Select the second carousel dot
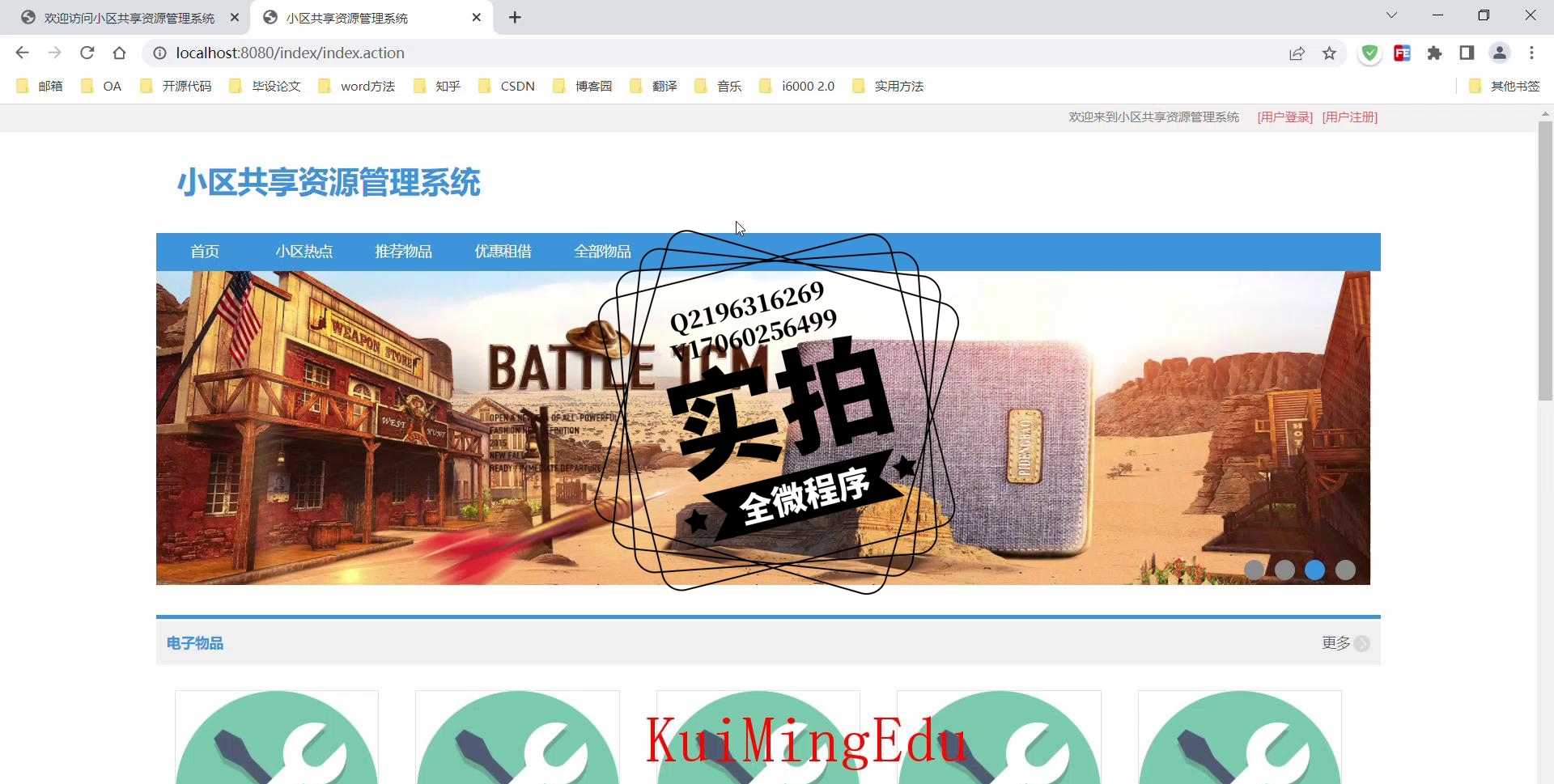The width and height of the screenshot is (1554, 784). [1284, 570]
